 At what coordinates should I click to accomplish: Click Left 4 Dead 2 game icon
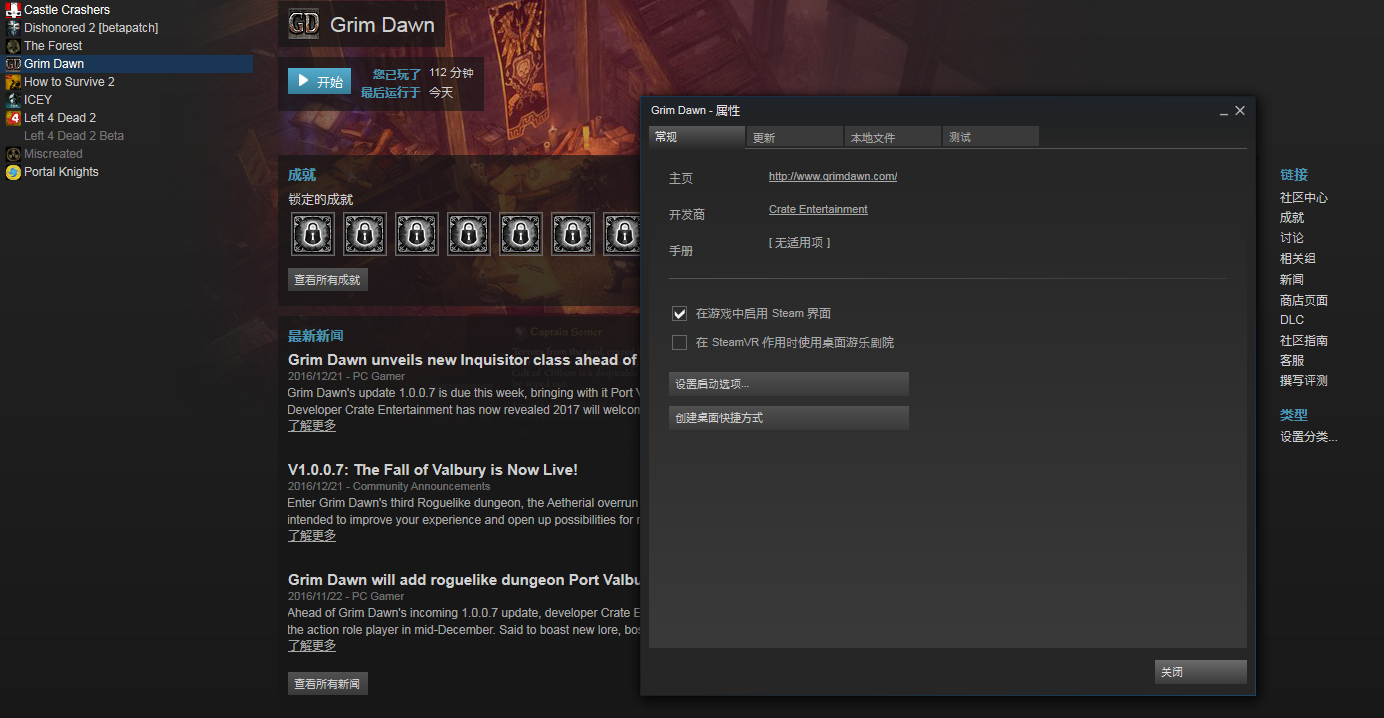[13, 118]
